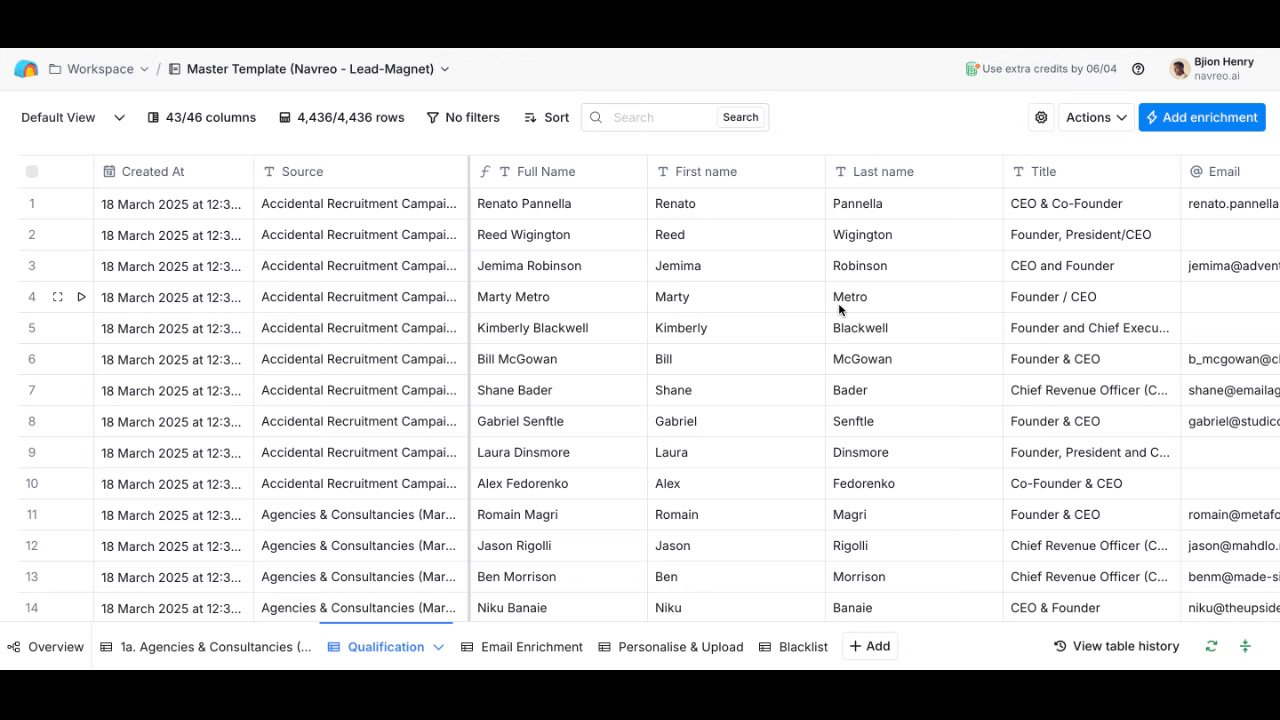The width and height of the screenshot is (1280, 720).
Task: Open the No filters control
Action: tap(463, 117)
